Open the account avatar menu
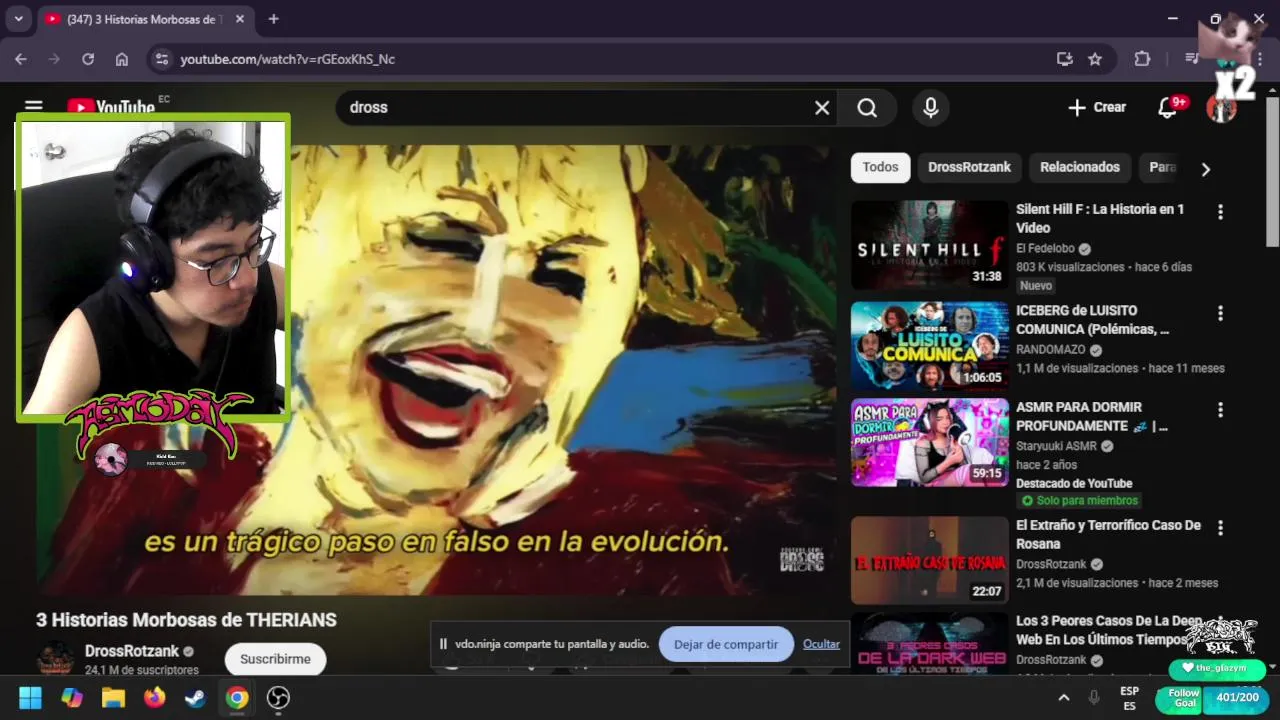This screenshot has width=1280, height=720. (x=1221, y=107)
